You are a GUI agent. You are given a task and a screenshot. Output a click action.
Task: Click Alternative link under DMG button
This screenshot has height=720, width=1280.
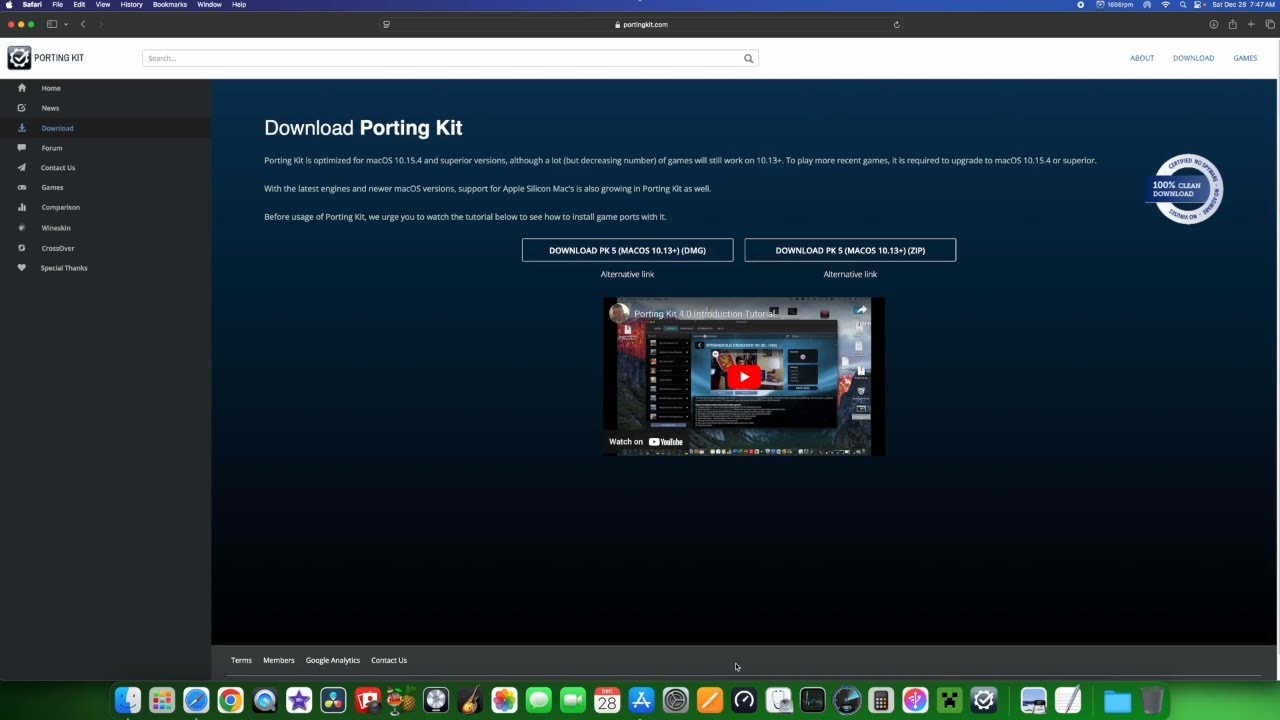pos(627,274)
